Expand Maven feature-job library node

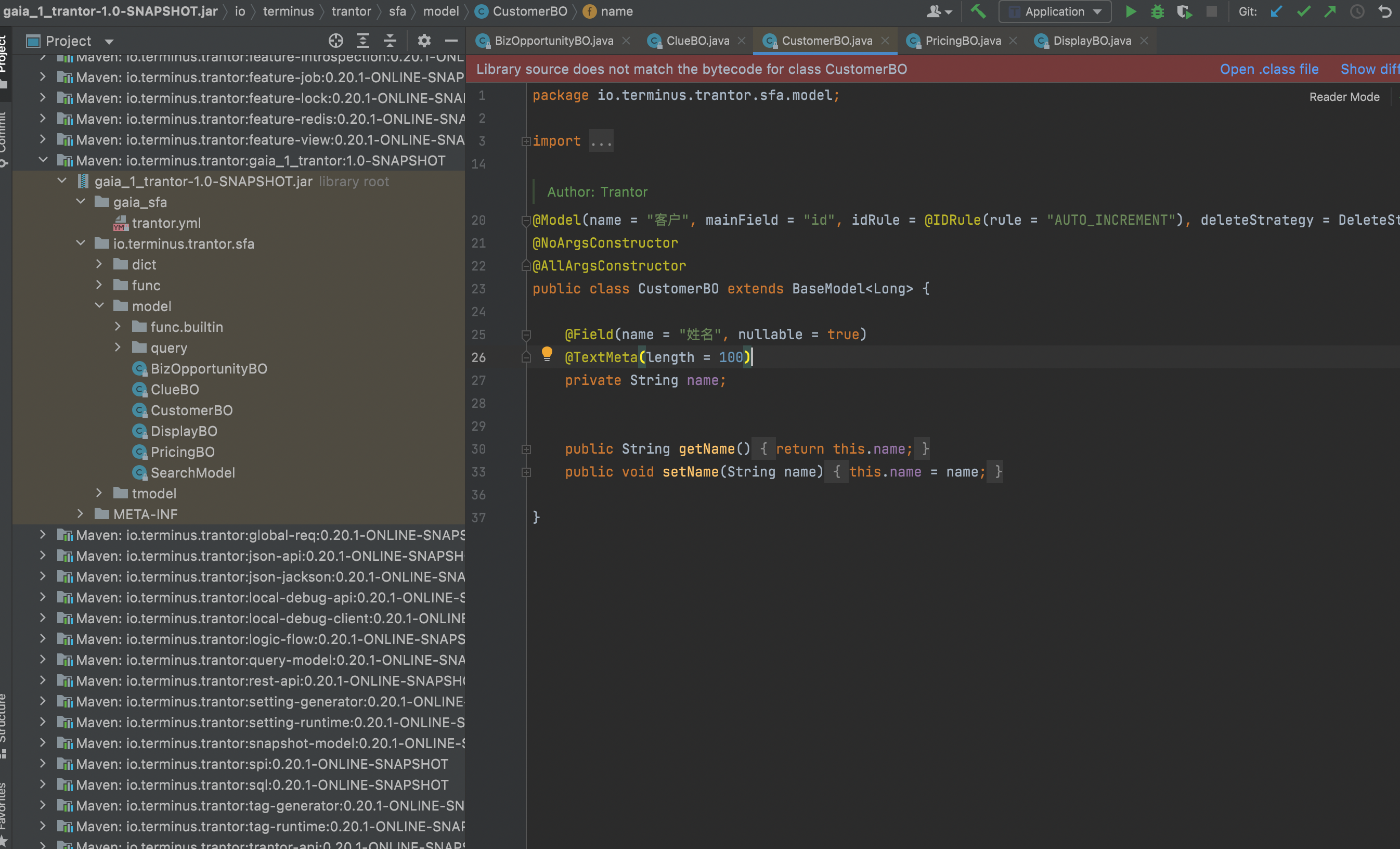pyautogui.click(x=43, y=76)
